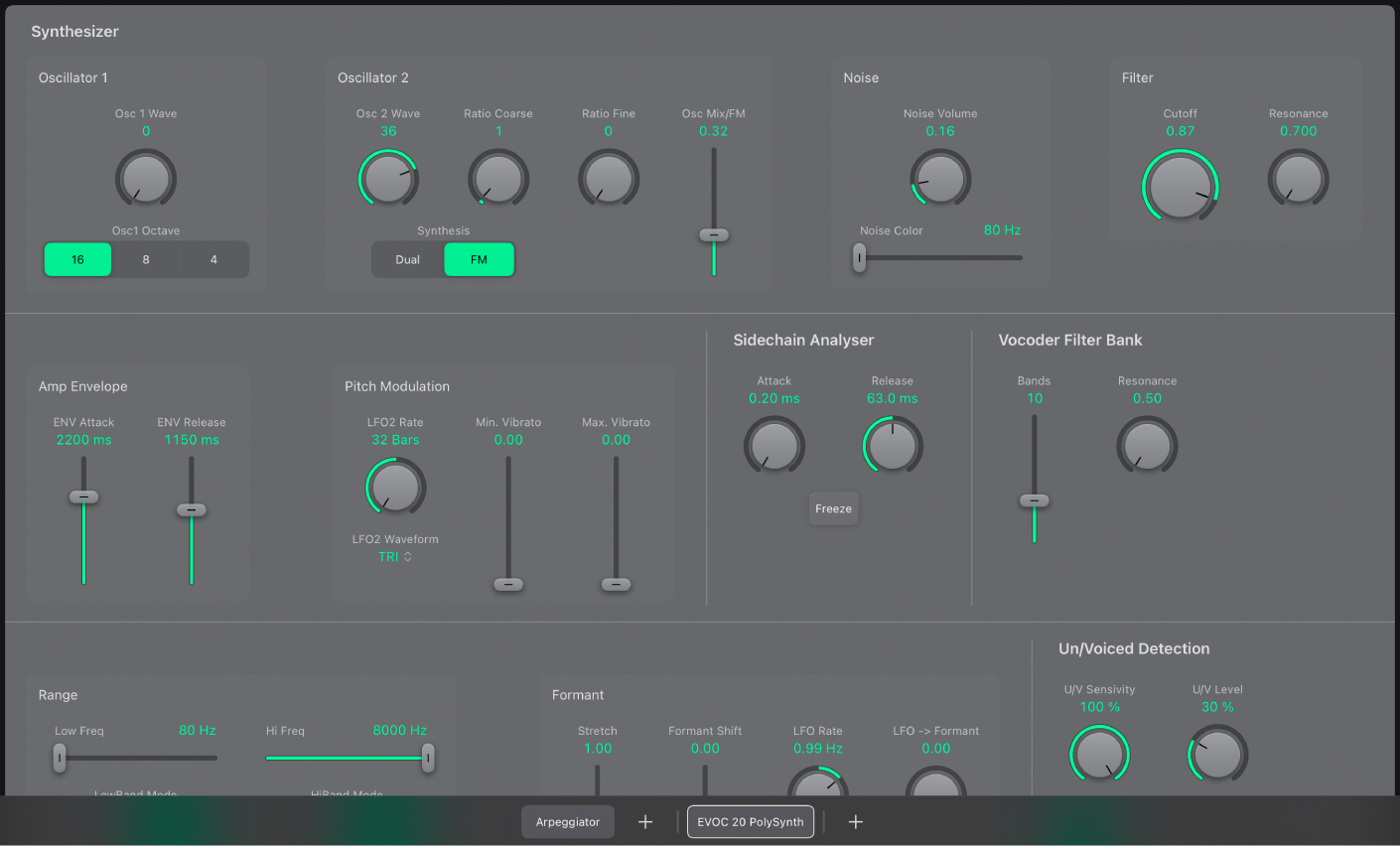Switch to the Arpeggiator plug-in tab
Screen dimensions: 1400x848
pos(568,822)
